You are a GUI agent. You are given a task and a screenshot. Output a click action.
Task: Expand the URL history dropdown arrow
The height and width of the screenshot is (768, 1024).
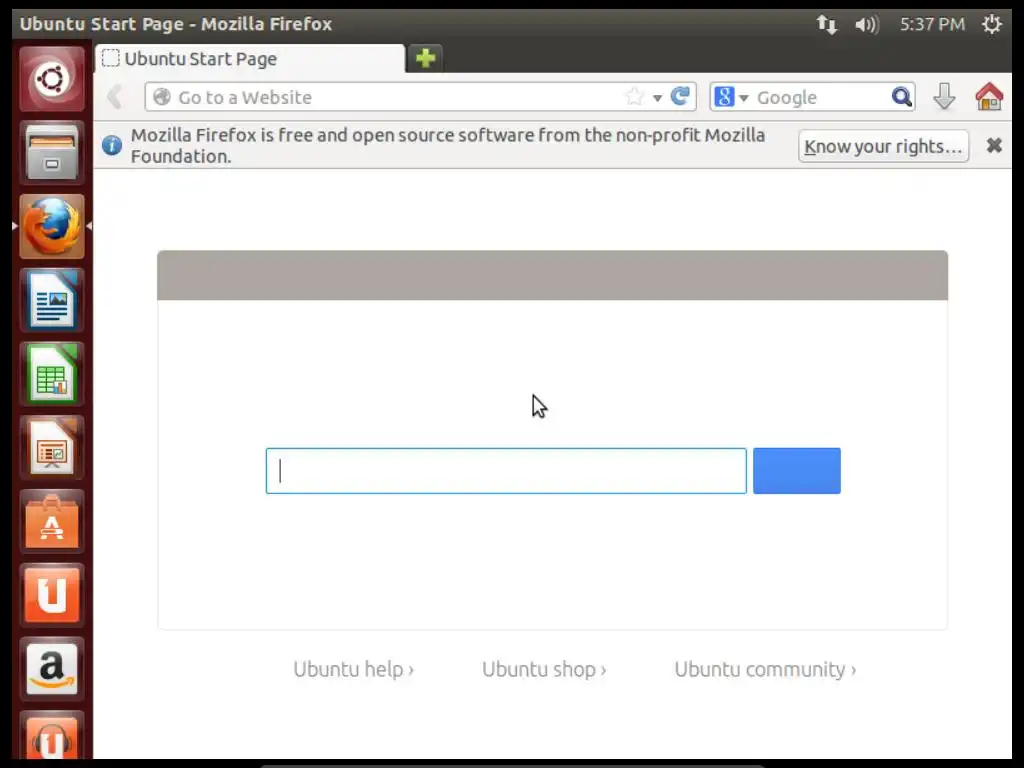pos(658,98)
